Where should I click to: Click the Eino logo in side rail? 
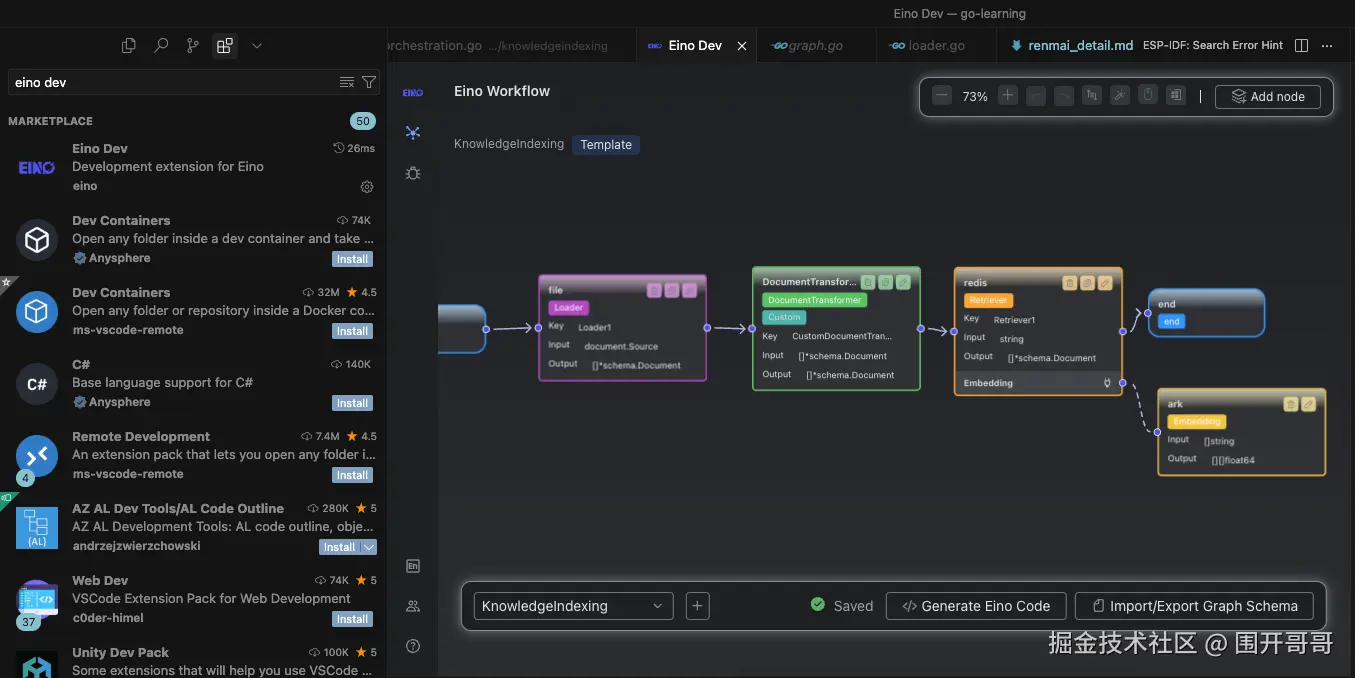tap(413, 92)
